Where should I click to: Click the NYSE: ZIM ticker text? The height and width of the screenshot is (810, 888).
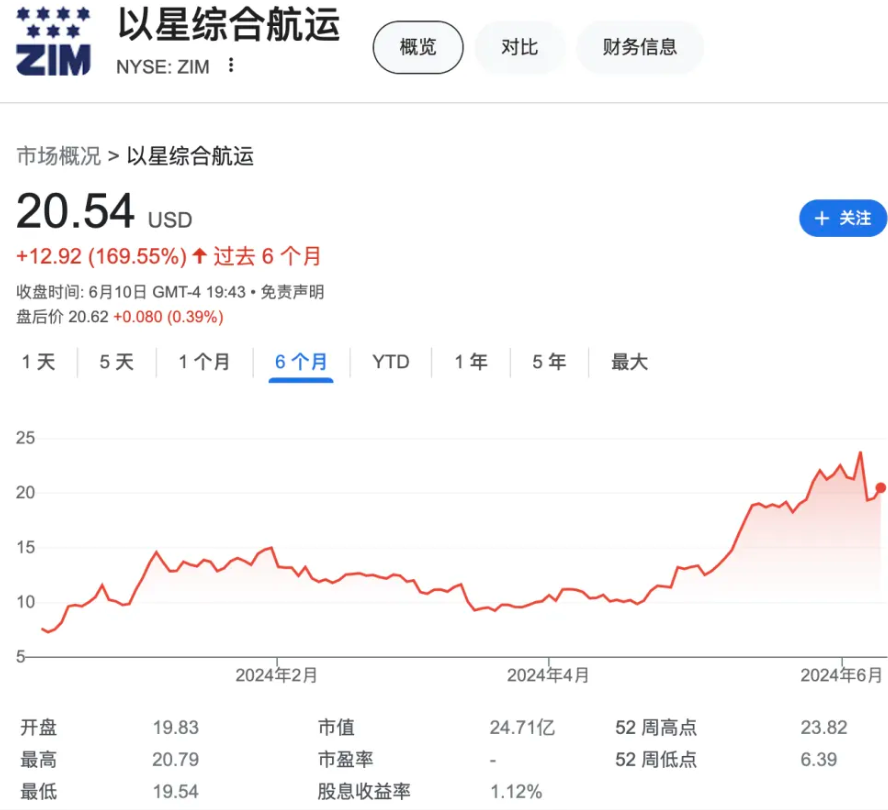163,67
